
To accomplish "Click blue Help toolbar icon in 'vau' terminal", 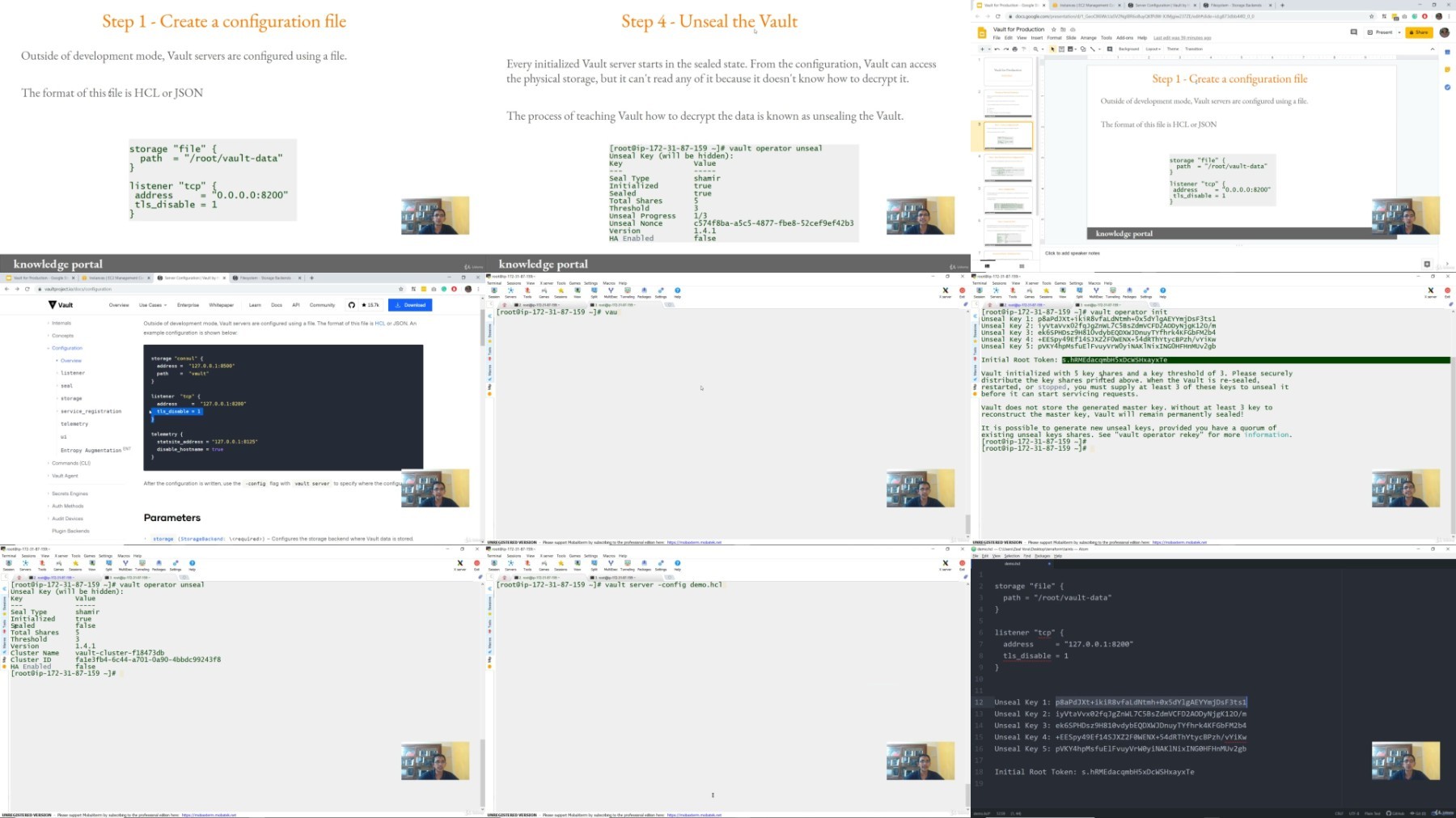I will pos(678,290).
